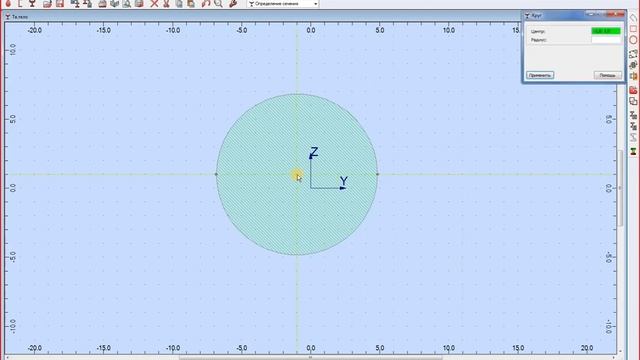This screenshot has width=640, height=360.
Task: Click the copy icon in toolbar
Action: pos(179,4)
